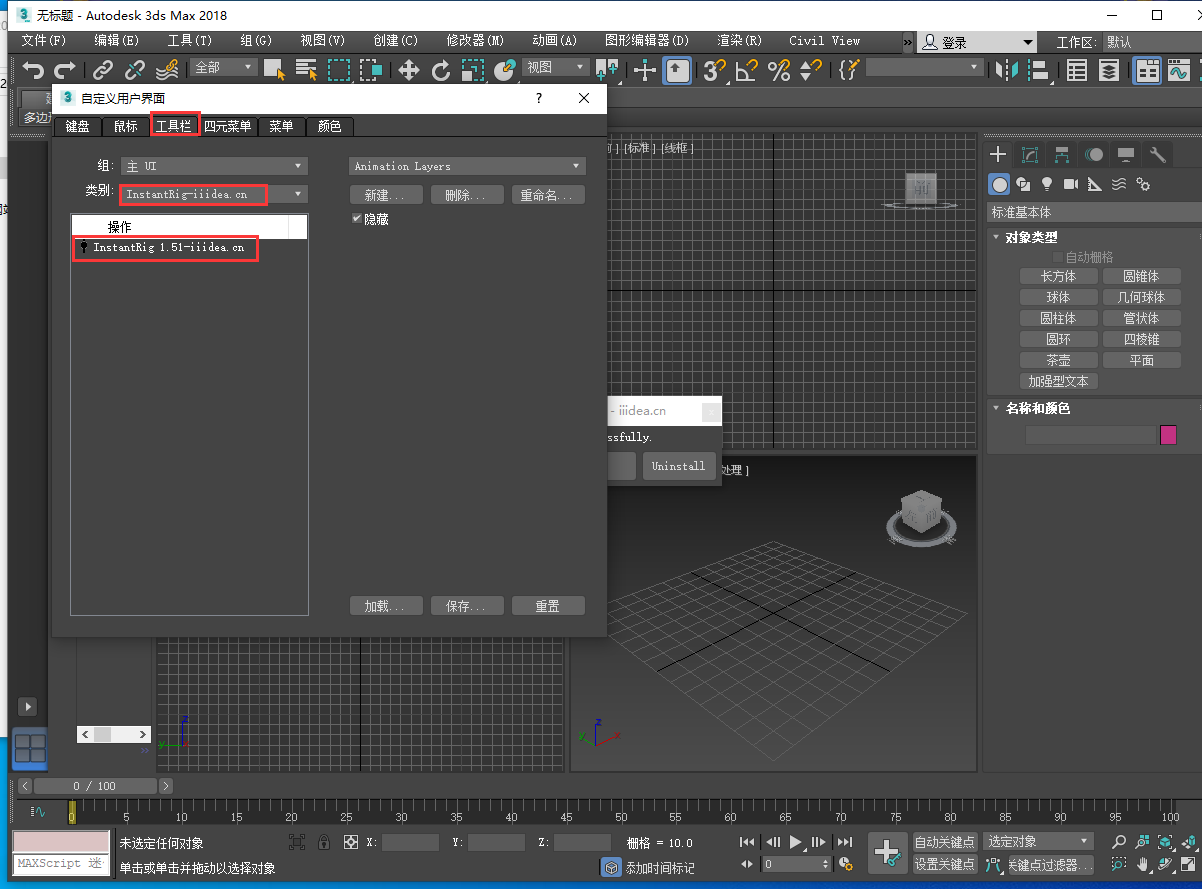Switch to the Utilities wrench panel tab
Image resolution: width=1202 pixels, height=889 pixels.
[x=1158, y=154]
